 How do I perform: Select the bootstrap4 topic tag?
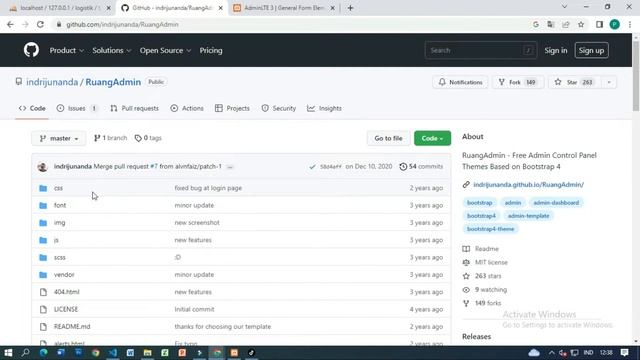coord(481,216)
